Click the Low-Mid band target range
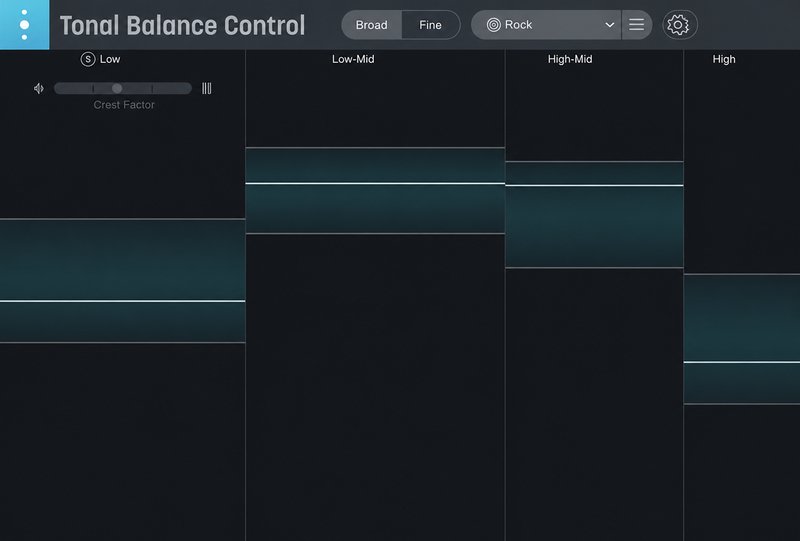The width and height of the screenshot is (800, 541). 375,190
